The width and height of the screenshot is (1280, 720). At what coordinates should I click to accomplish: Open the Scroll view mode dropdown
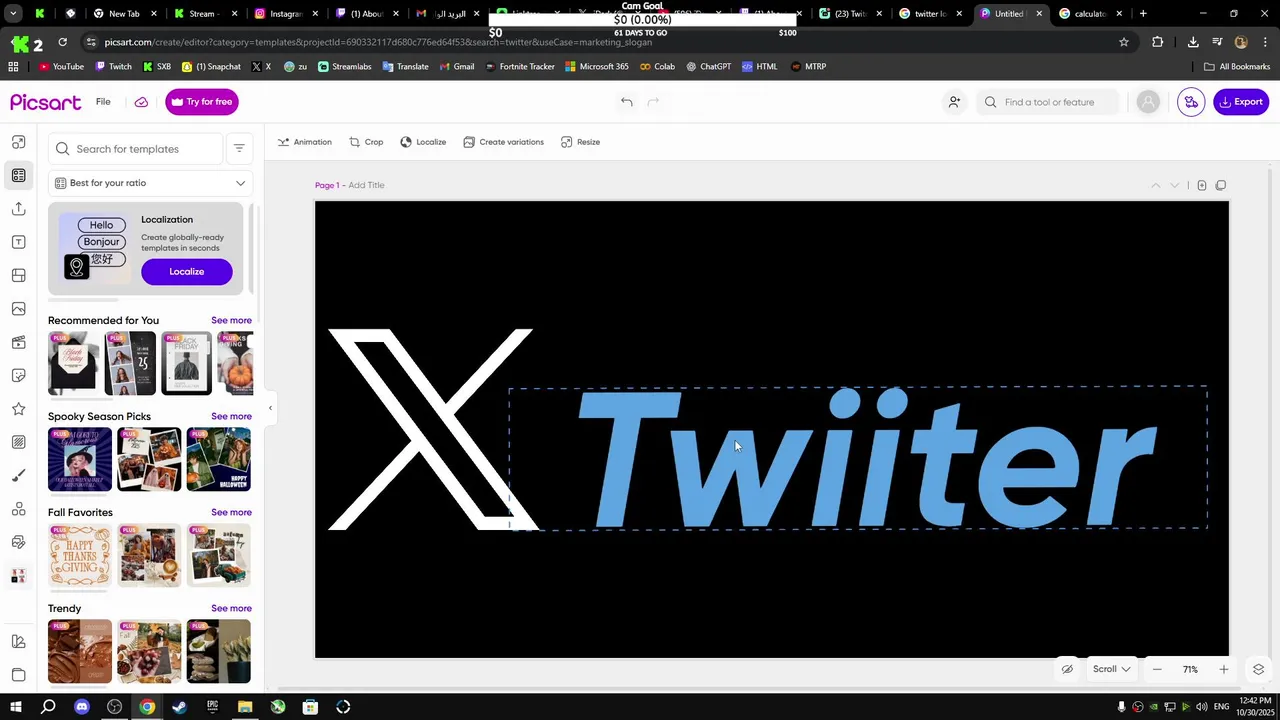coord(1111,669)
